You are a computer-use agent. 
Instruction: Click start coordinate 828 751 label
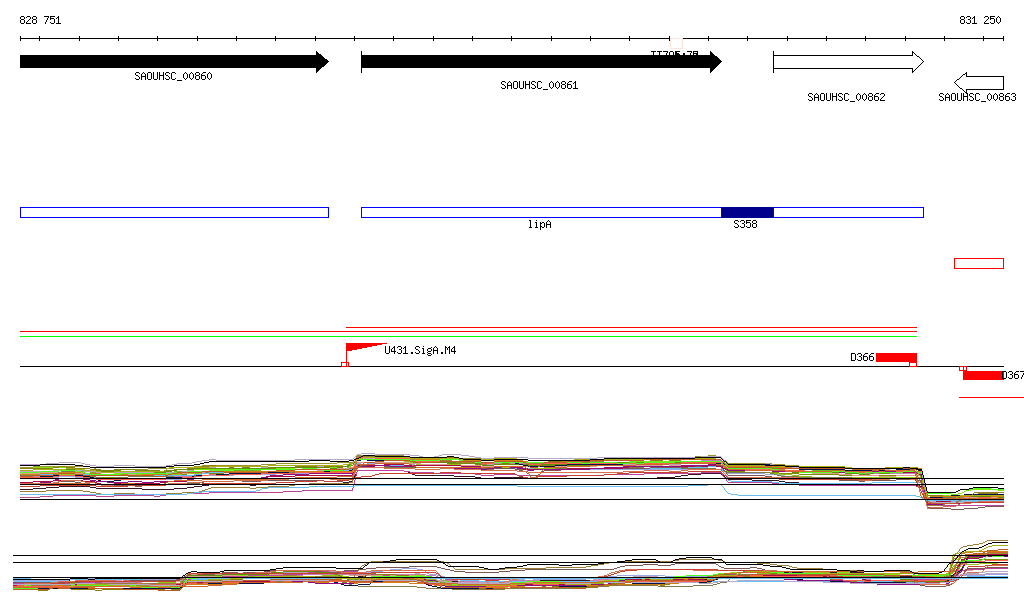coord(40,20)
